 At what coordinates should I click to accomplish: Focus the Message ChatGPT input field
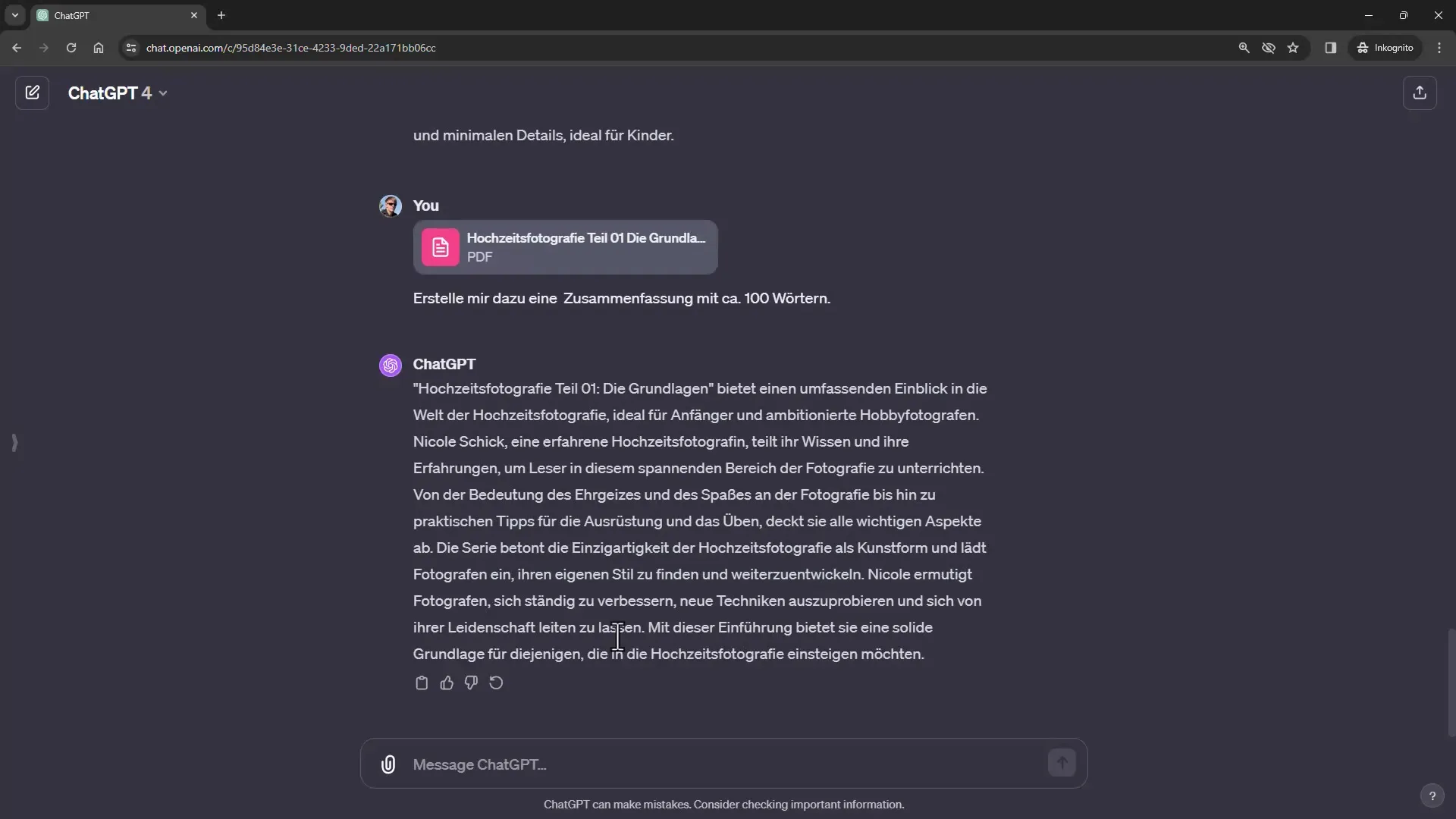pyautogui.click(x=724, y=764)
